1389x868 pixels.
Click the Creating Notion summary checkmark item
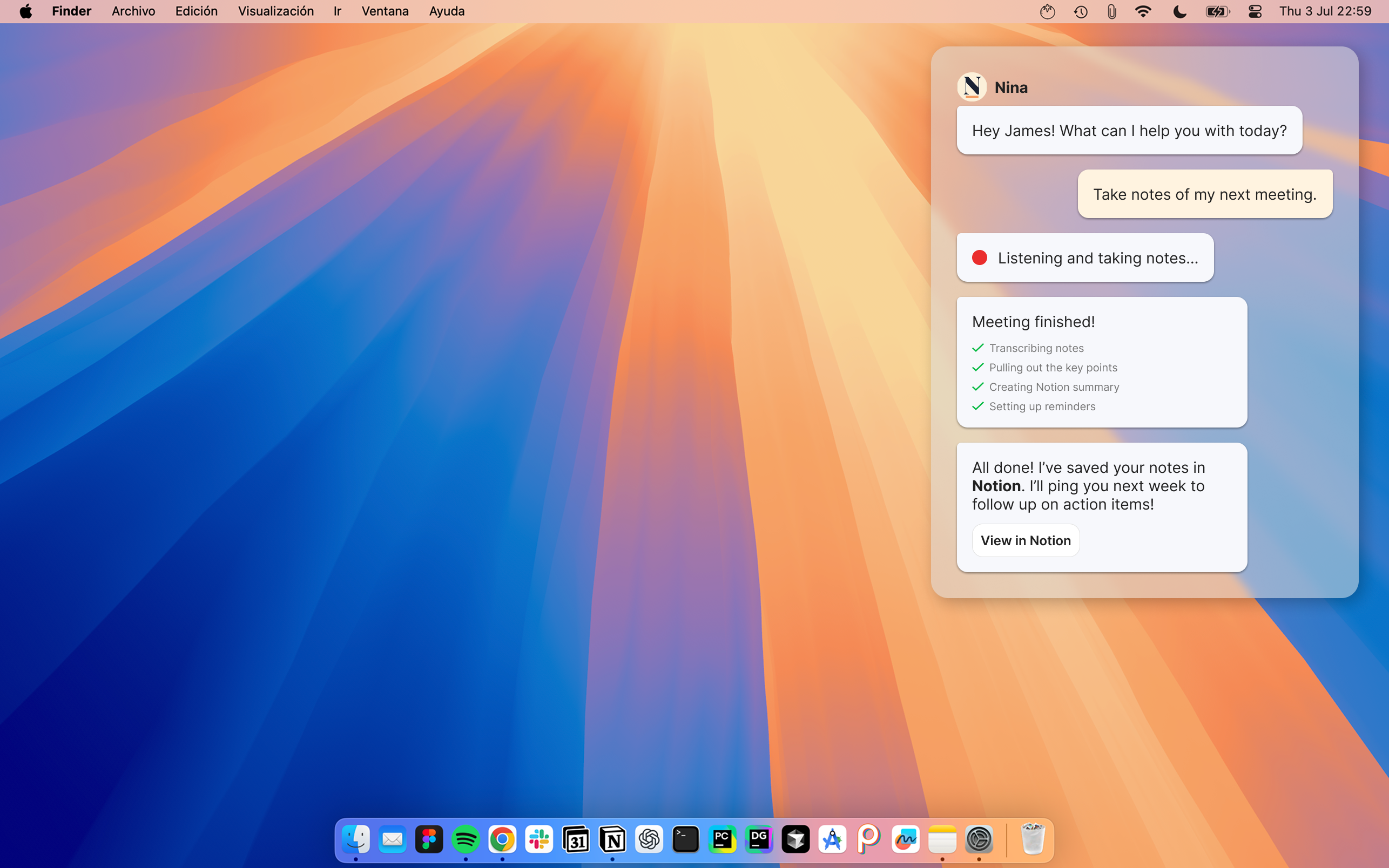click(x=1053, y=387)
